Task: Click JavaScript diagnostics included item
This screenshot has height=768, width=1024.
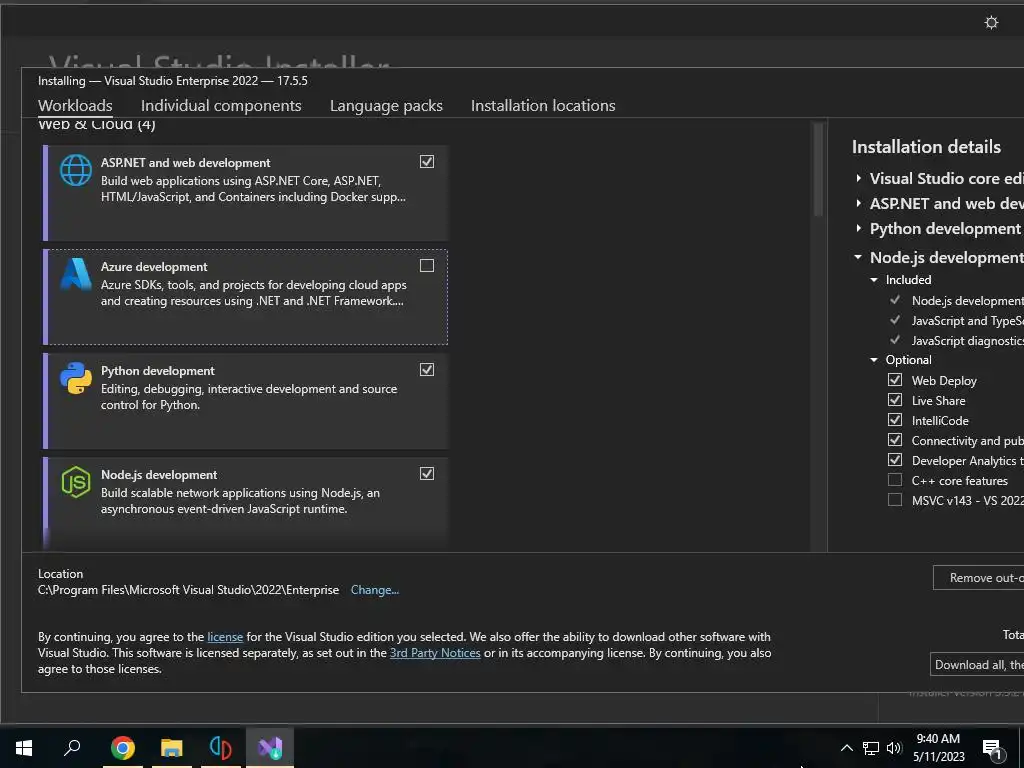Action: point(967,341)
